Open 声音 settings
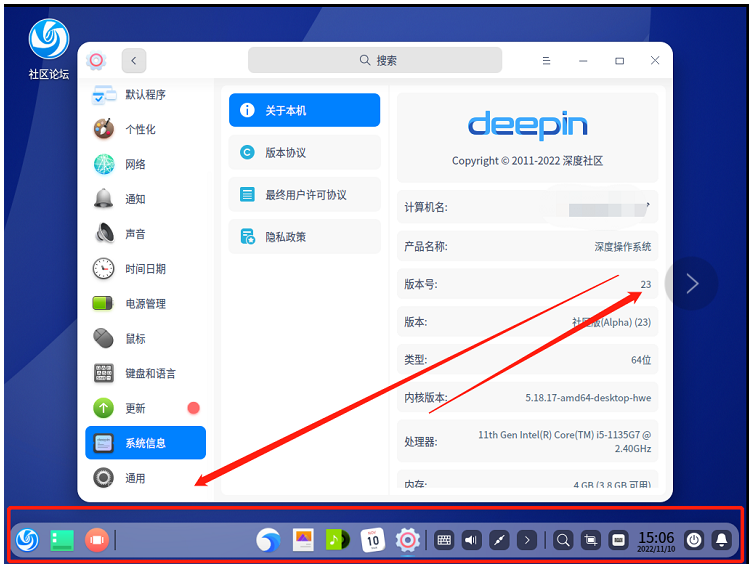749x569 pixels. coord(145,234)
